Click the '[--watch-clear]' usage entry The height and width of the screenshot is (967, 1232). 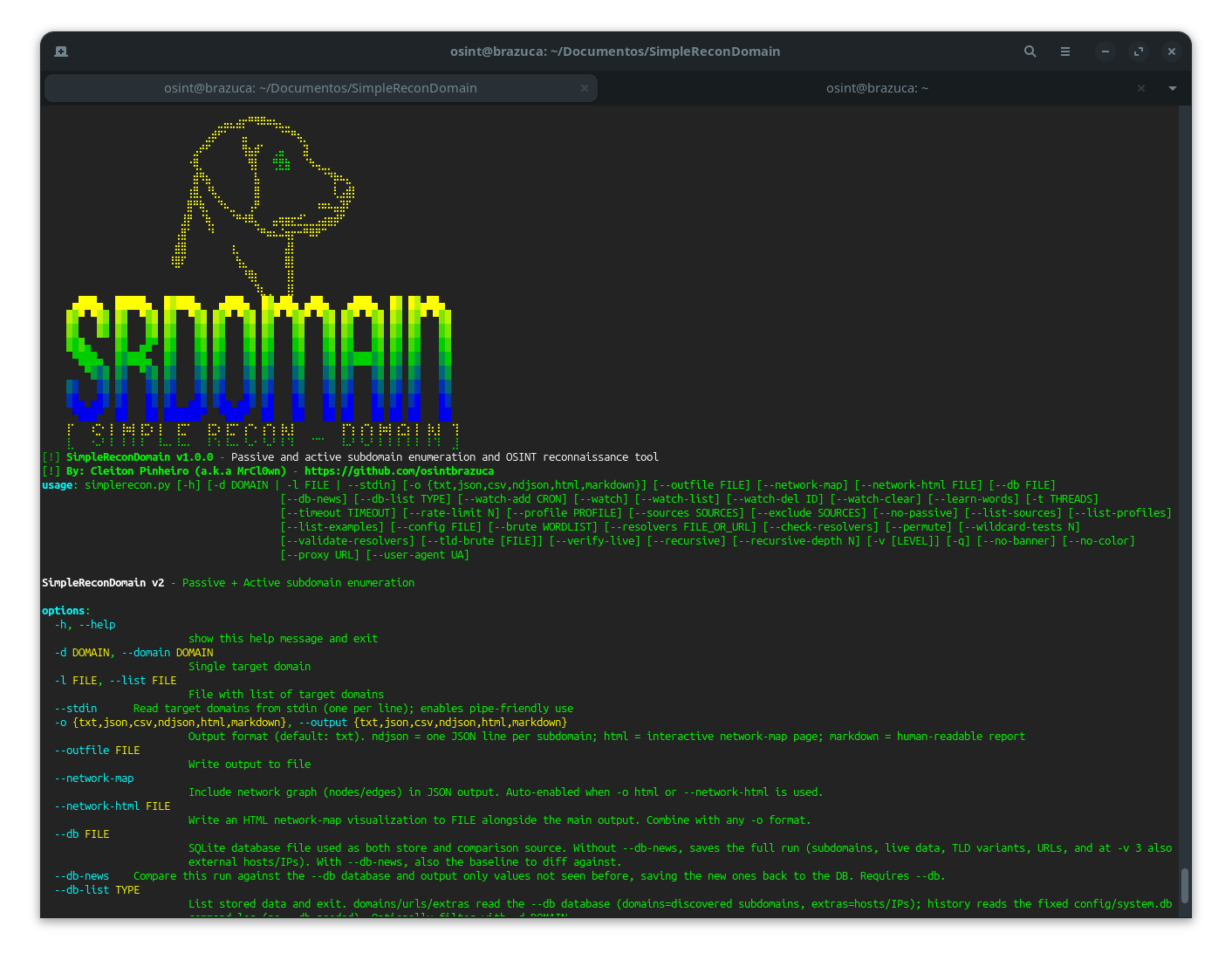click(875, 499)
